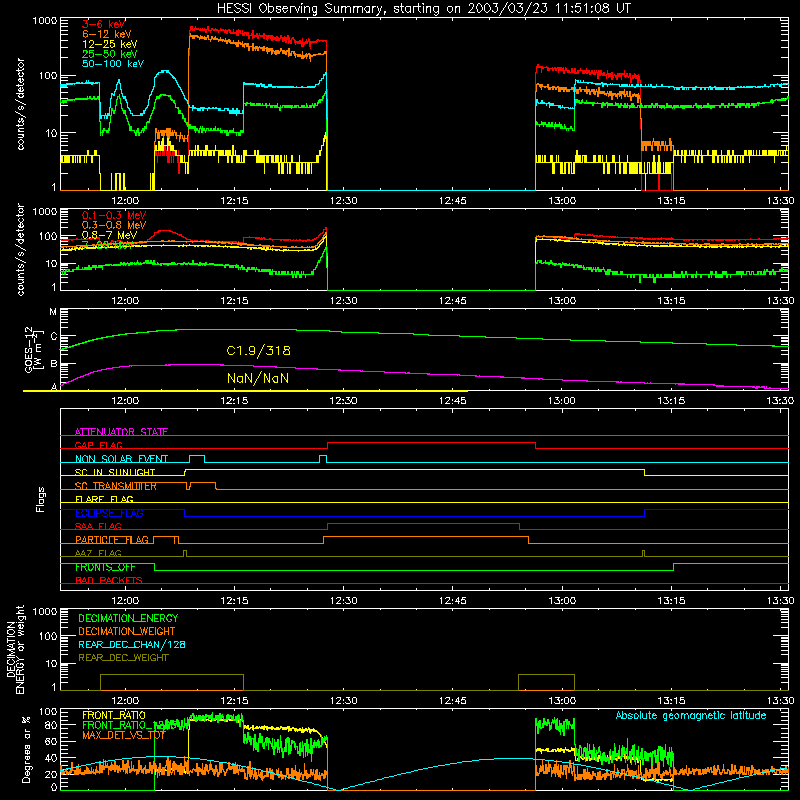The image size is (800, 800).
Task: Click the 1000 tick of top plot
Action: (44, 21)
